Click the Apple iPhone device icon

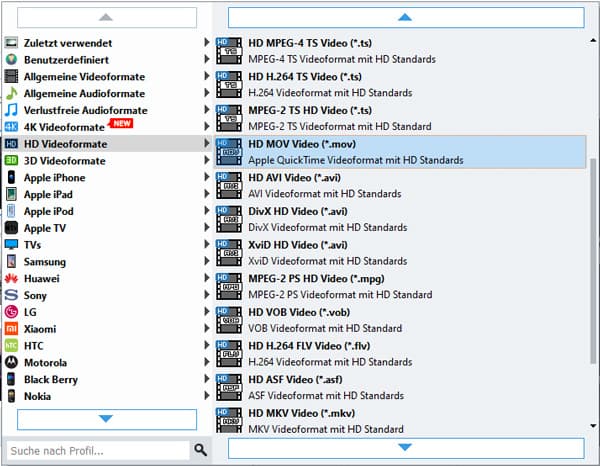pyautogui.click(x=11, y=177)
